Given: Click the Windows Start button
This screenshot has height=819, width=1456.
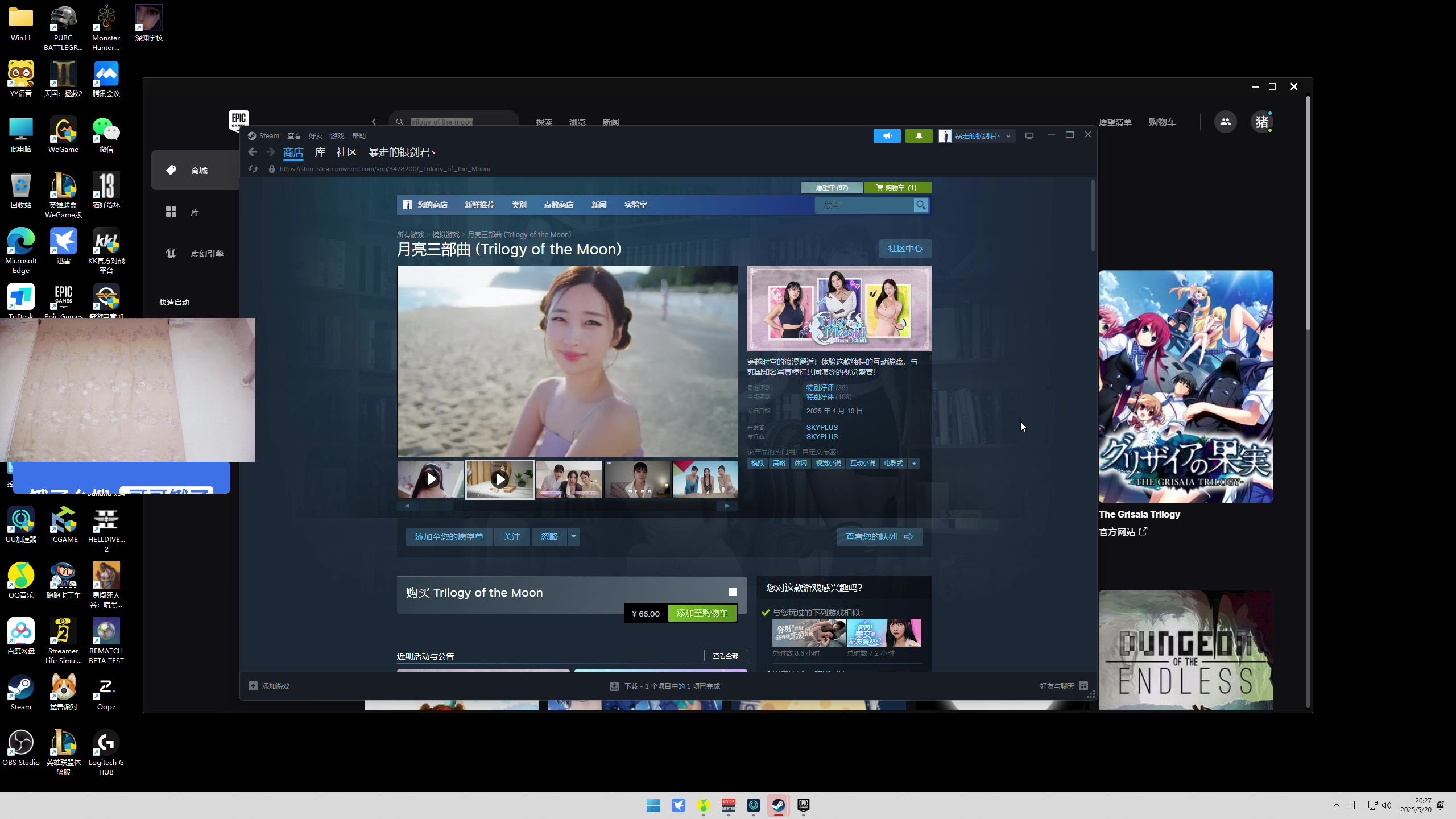Looking at the screenshot, I should click(x=653, y=805).
